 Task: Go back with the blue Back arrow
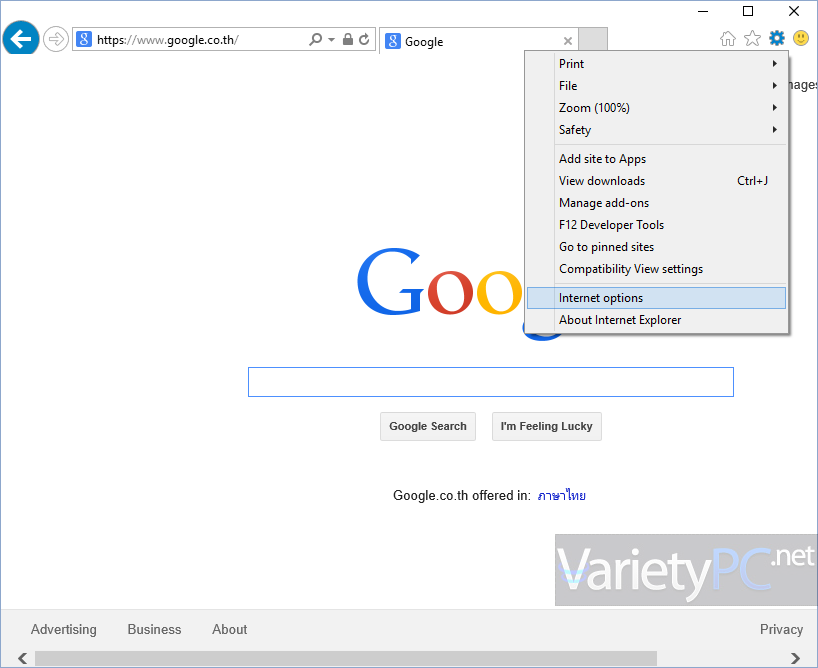tap(21, 39)
